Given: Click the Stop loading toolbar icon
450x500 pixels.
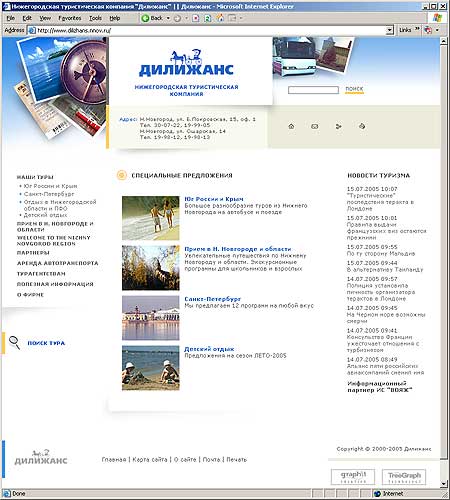Looking at the screenshot, I should (x=196, y=18).
